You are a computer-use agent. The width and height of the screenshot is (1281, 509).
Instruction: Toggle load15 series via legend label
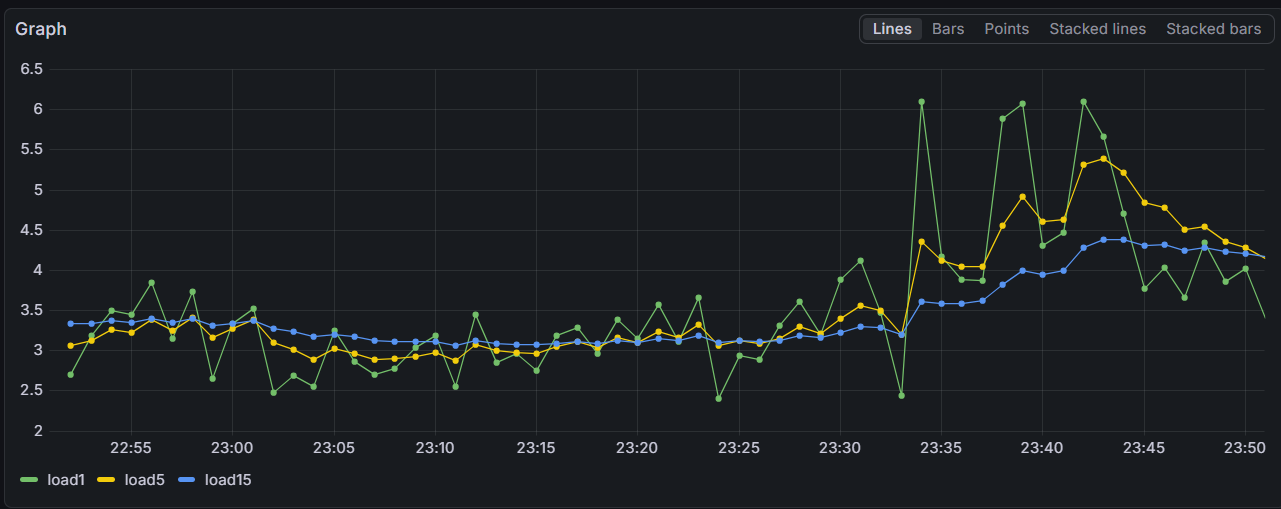[x=228, y=480]
